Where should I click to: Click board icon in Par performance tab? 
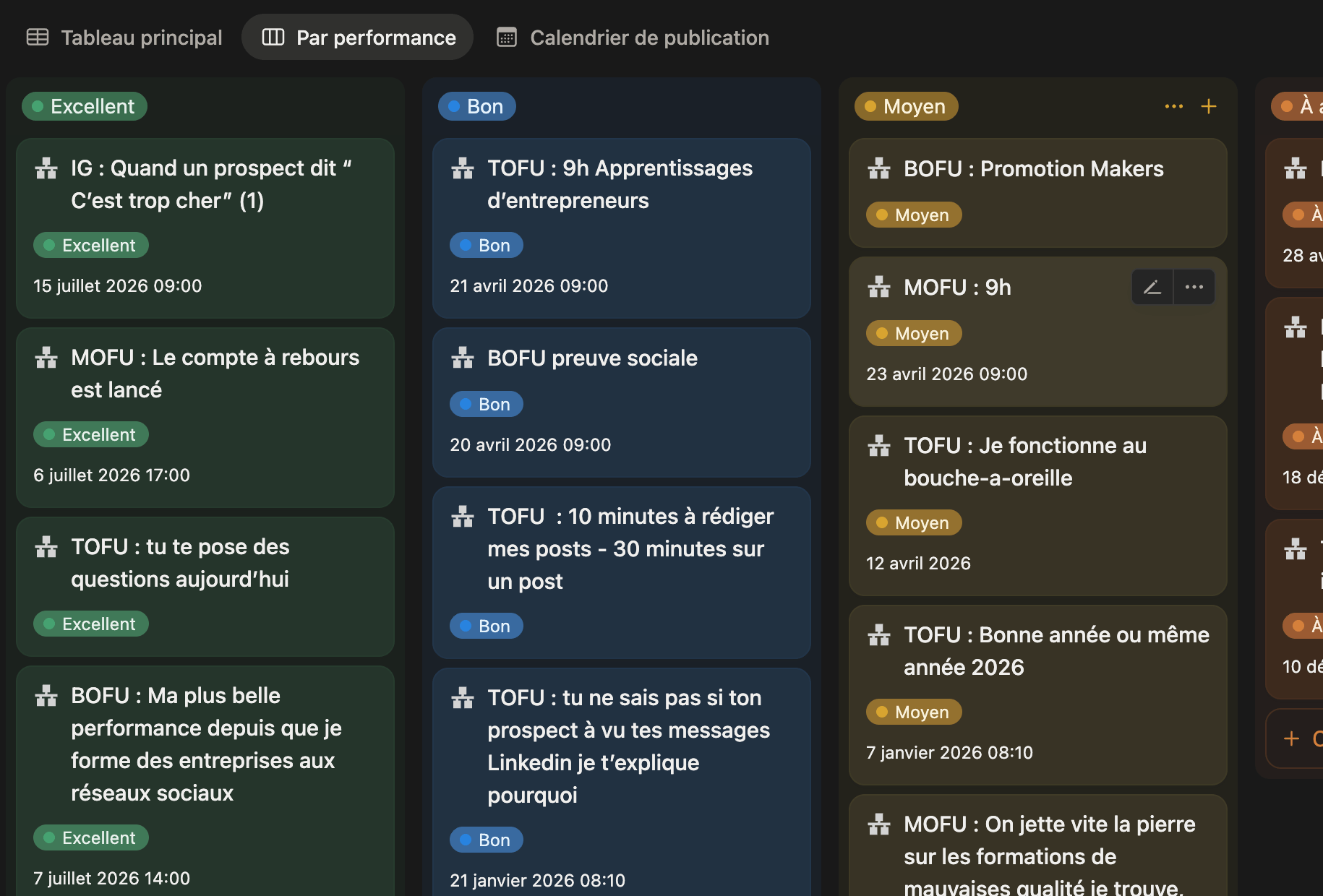(273, 38)
